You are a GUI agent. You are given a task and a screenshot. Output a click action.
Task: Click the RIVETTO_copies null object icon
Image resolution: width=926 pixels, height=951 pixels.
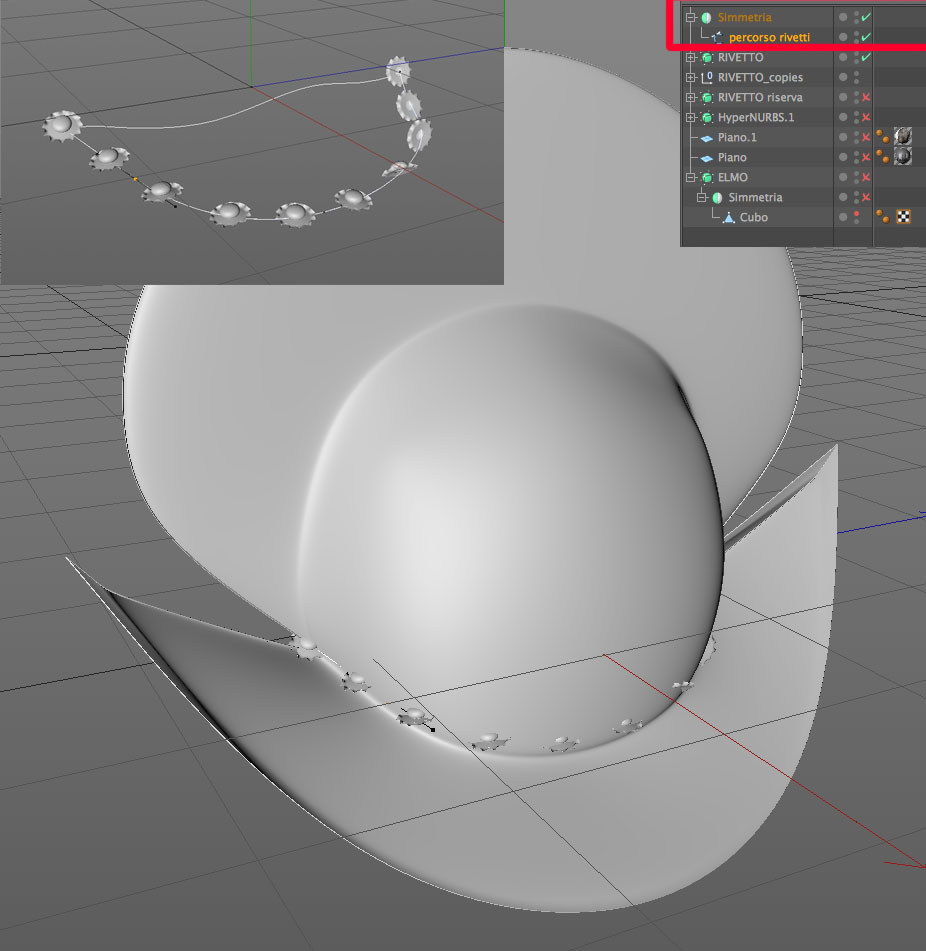click(706, 78)
